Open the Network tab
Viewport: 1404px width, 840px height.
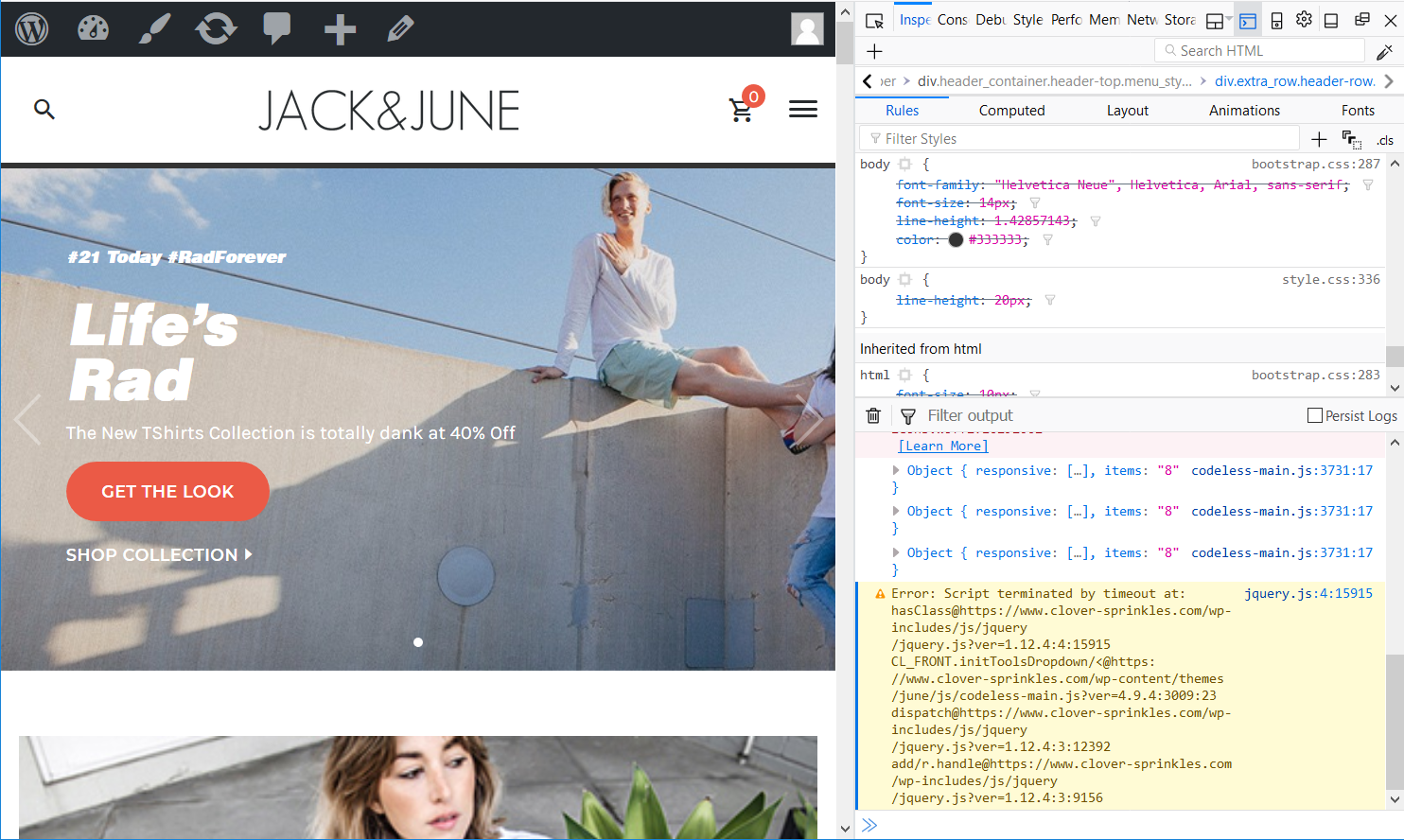(x=1142, y=20)
